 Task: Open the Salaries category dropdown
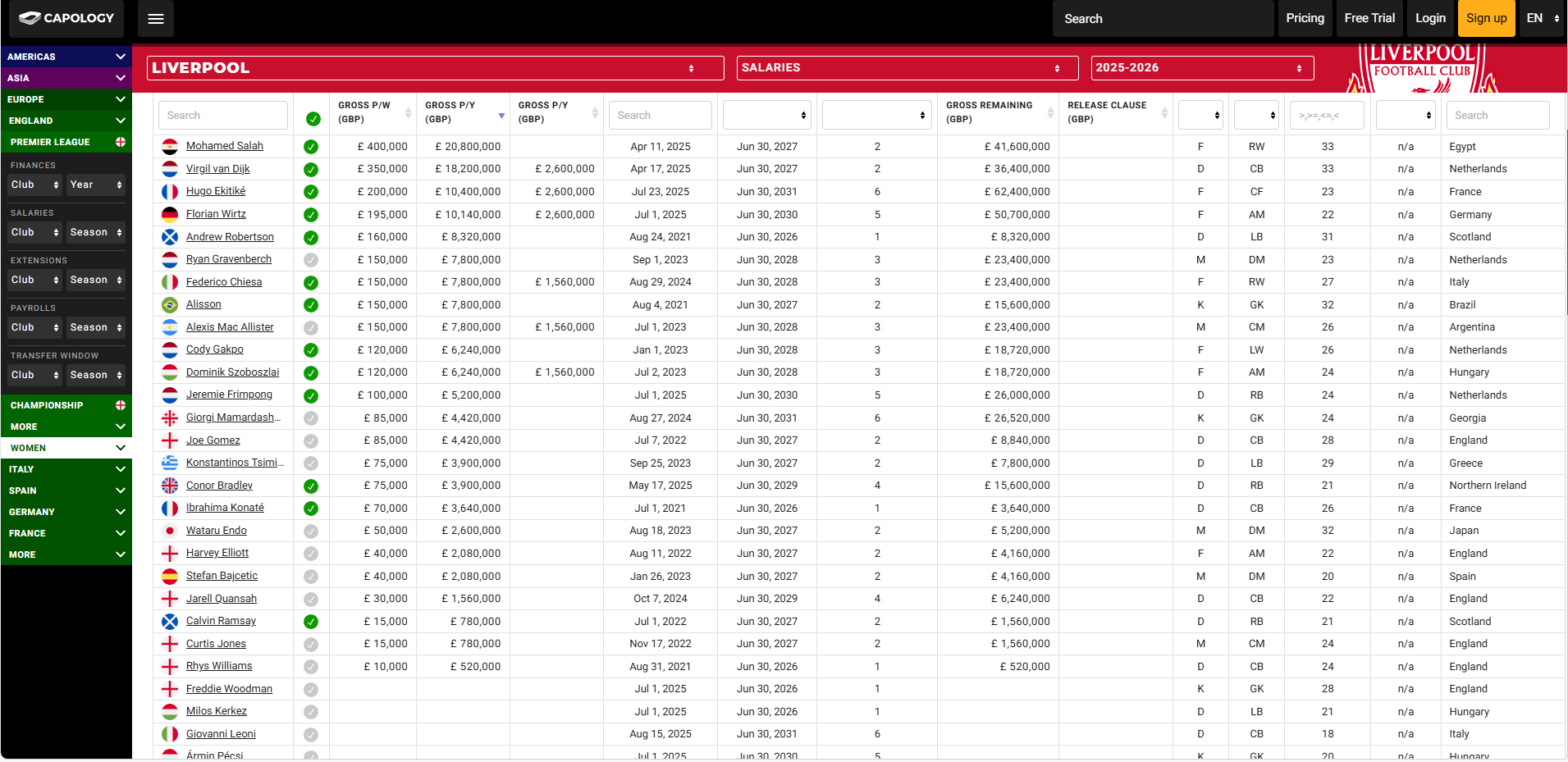[907, 68]
